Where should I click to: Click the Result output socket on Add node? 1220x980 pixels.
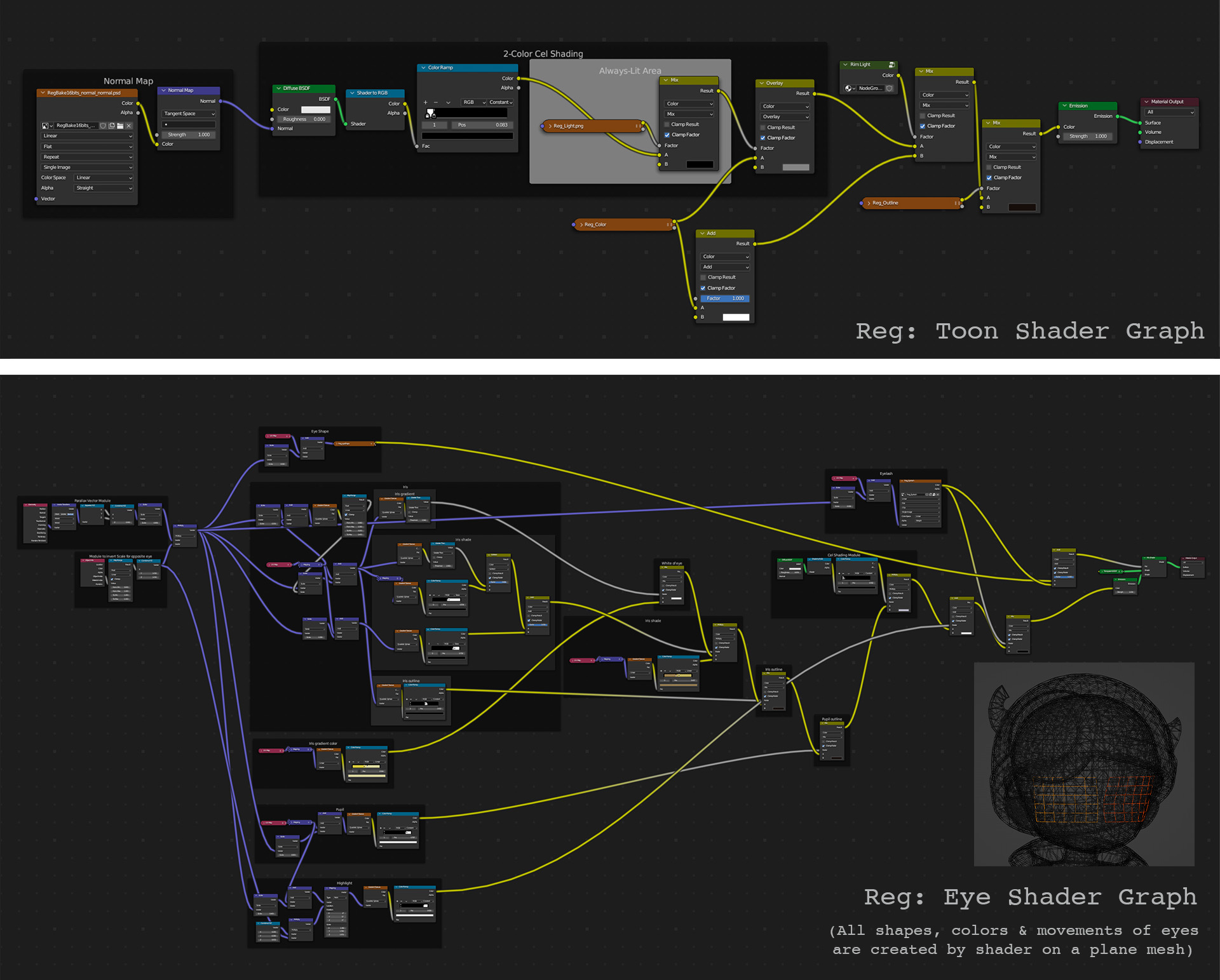(755, 244)
